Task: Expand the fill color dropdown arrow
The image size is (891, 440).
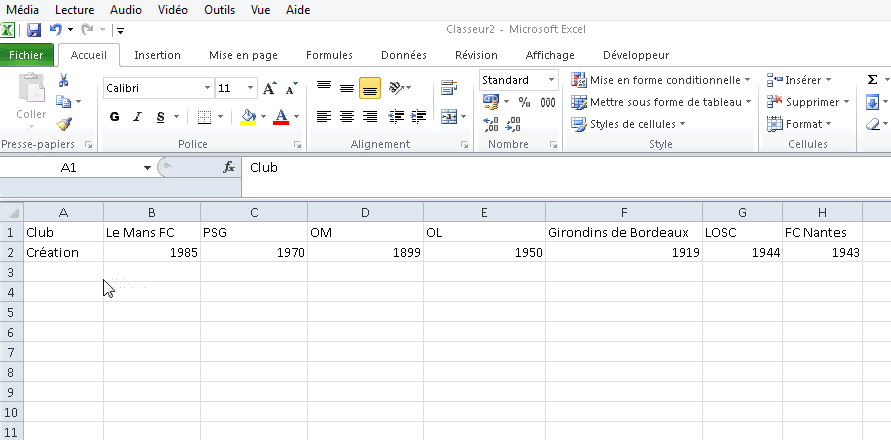Action: coord(264,117)
